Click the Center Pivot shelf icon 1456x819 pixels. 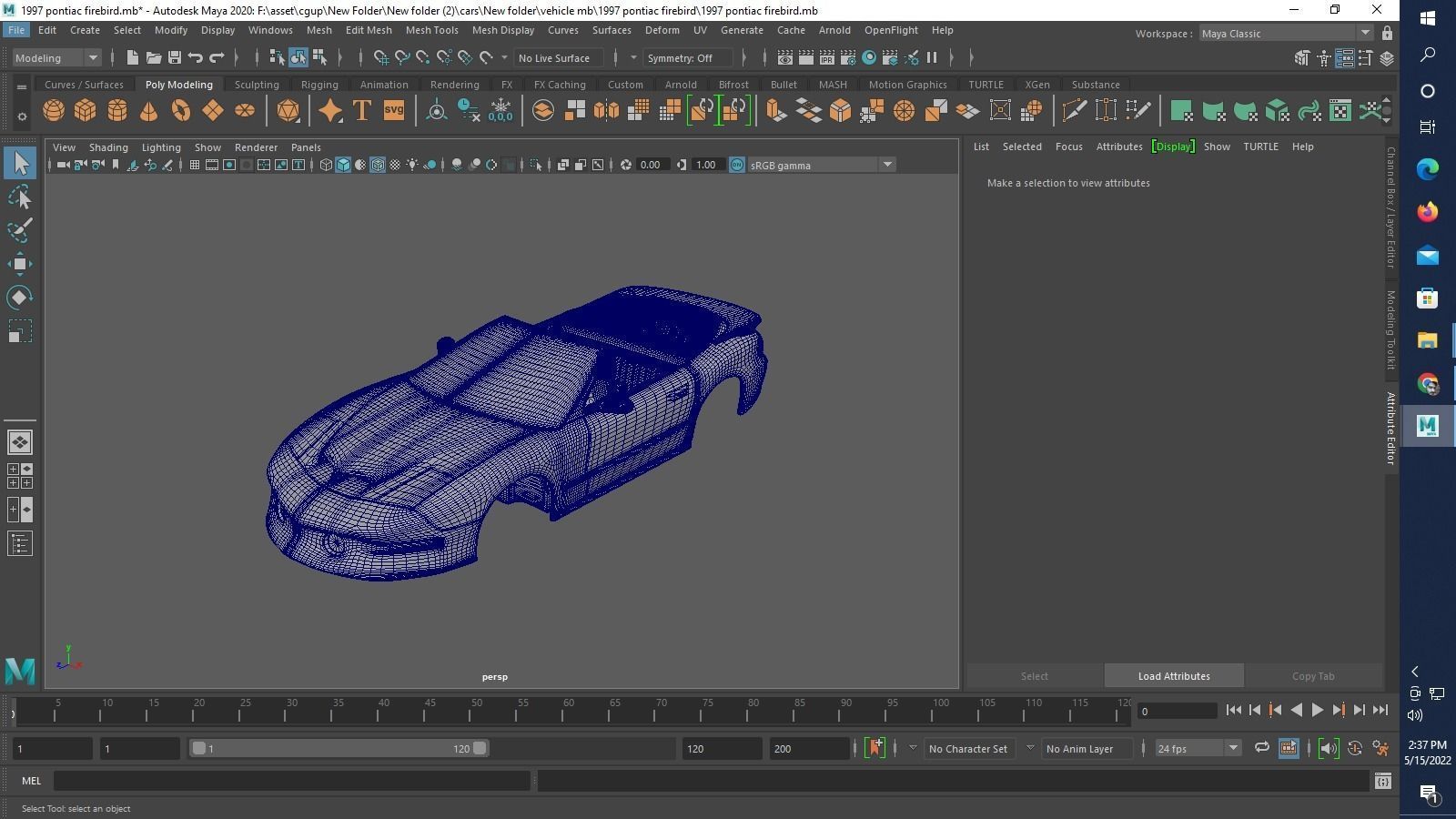(x=437, y=111)
